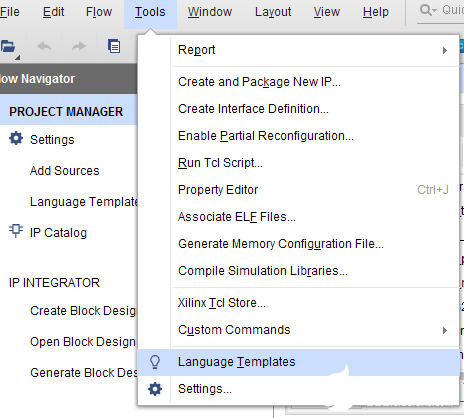Viewport: 464px width, 418px height.
Task: Click the IP Catalog chip icon
Action: 16,231
